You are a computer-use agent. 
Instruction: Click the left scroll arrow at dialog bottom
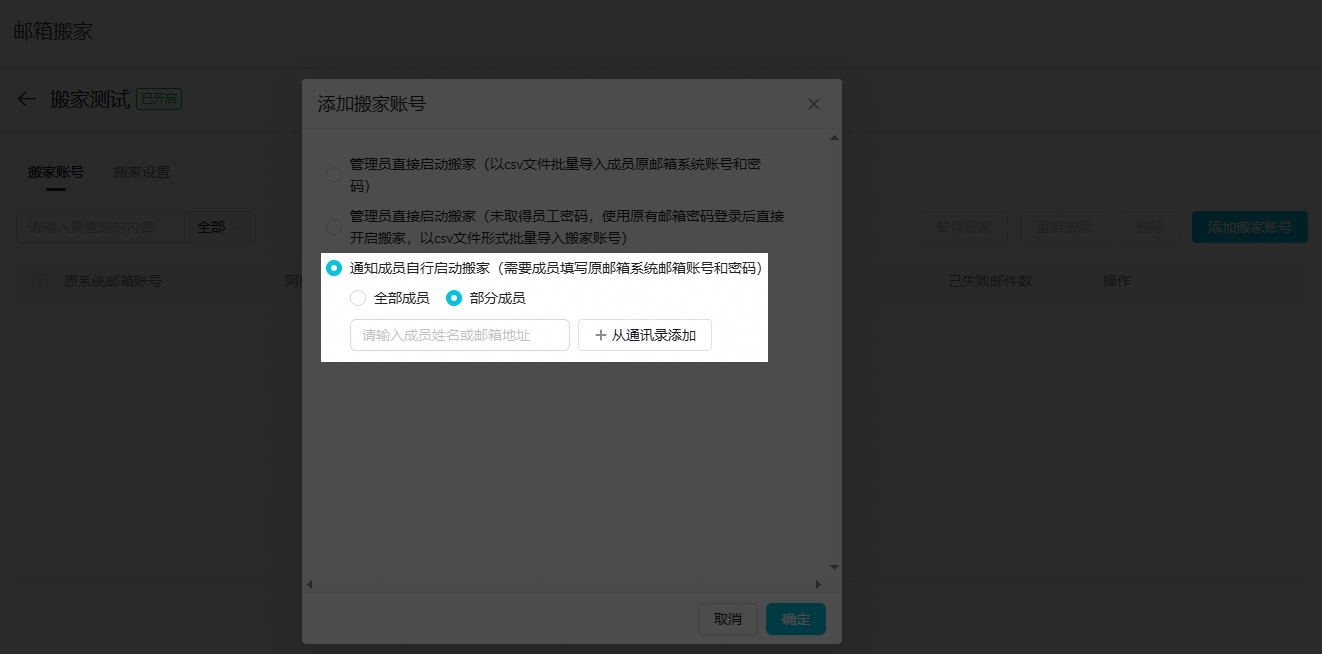309,583
